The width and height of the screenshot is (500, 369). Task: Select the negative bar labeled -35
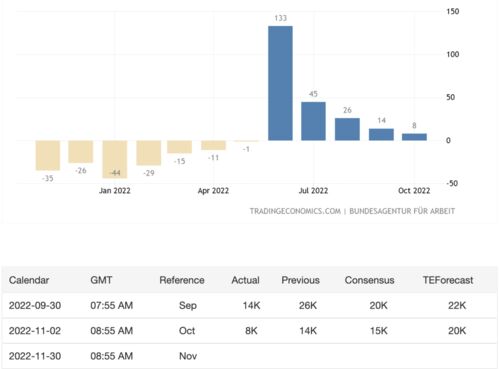coord(48,155)
